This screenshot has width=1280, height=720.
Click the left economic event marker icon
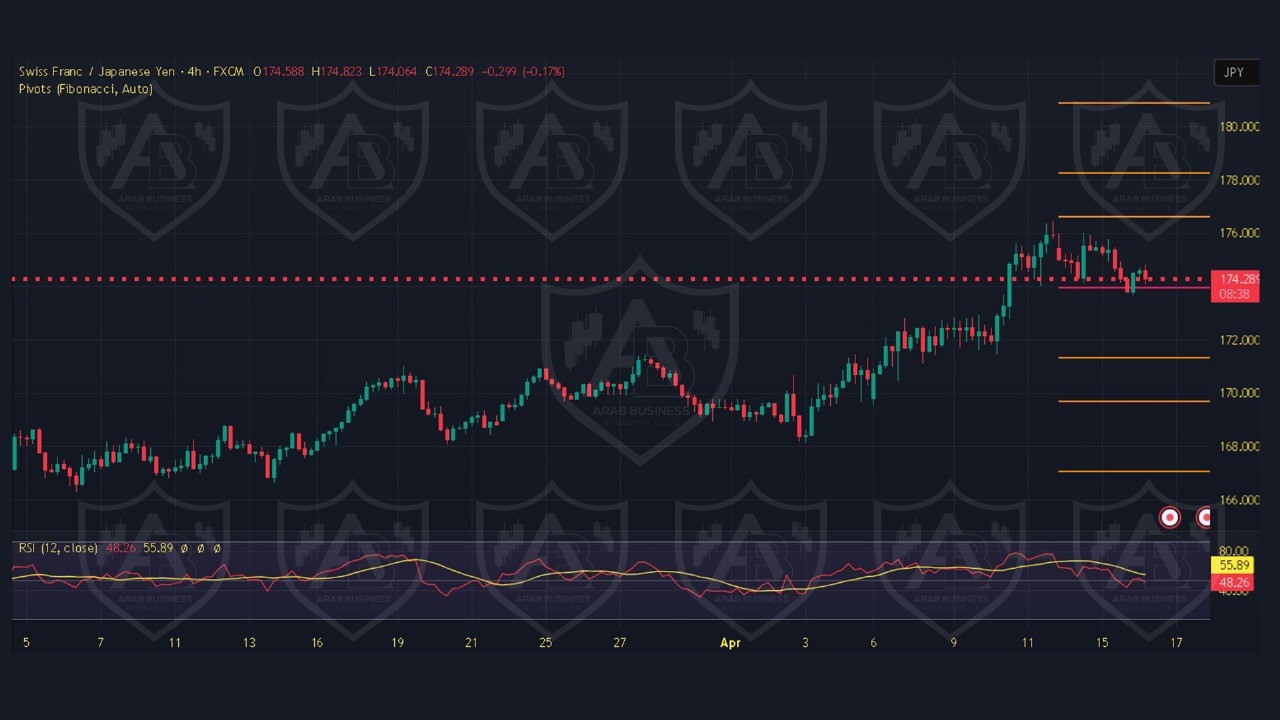tap(1169, 517)
